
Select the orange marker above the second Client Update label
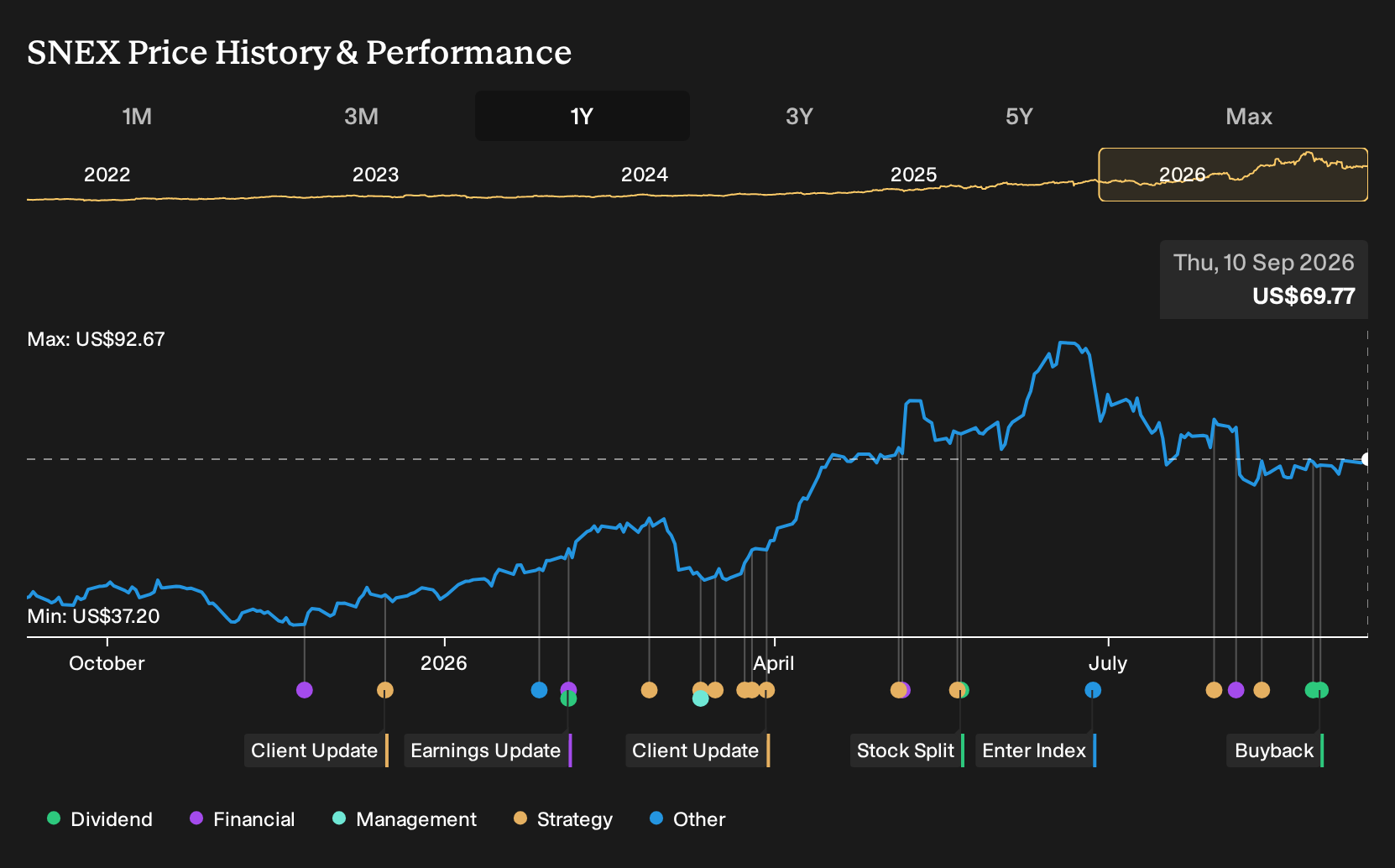pyautogui.click(x=766, y=690)
